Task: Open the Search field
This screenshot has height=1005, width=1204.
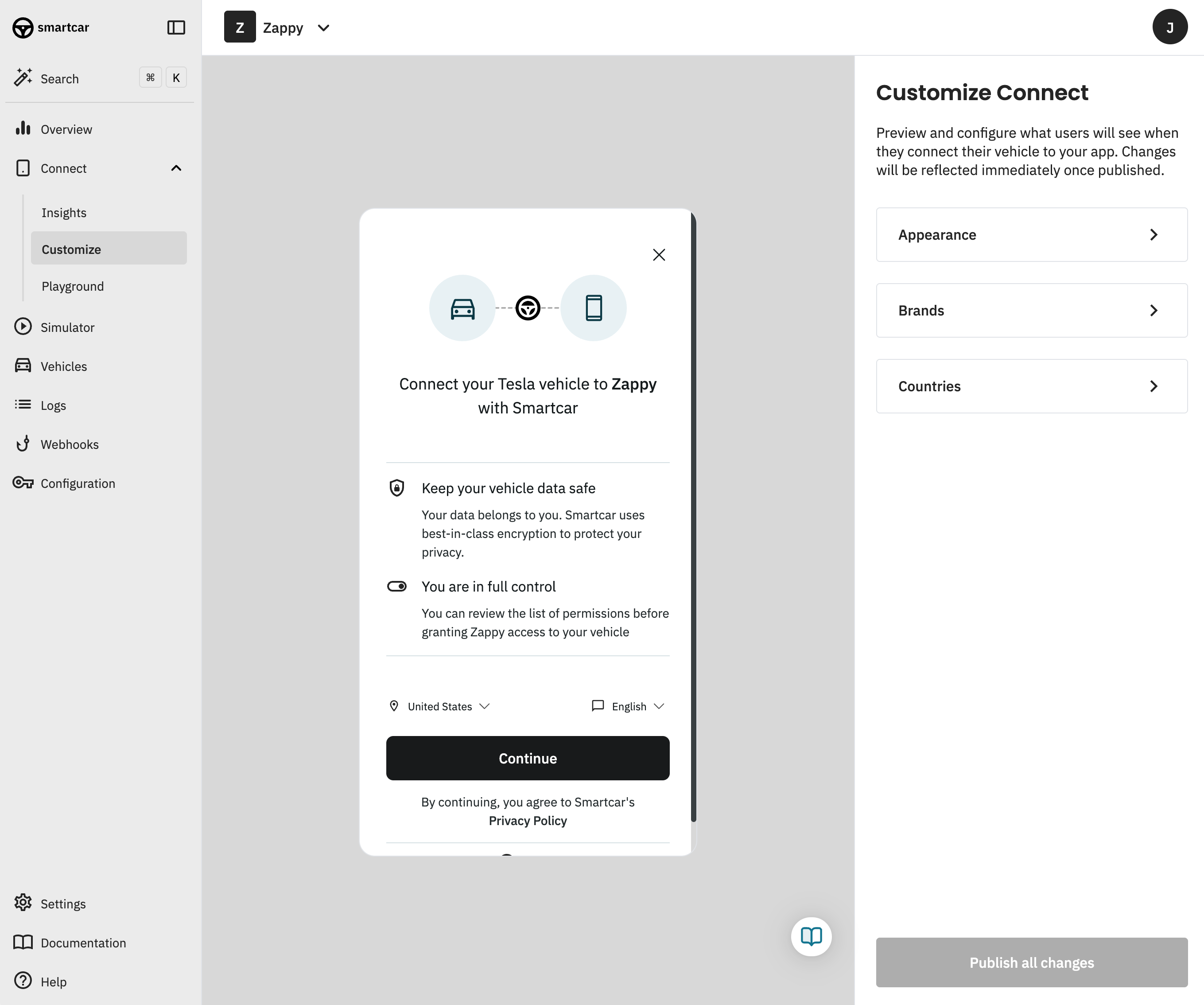Action: tap(100, 78)
